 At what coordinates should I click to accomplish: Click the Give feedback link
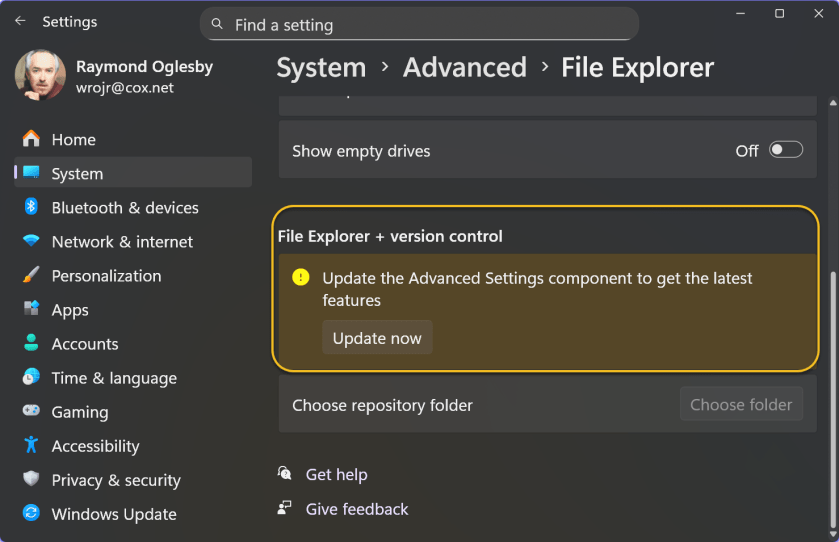tap(357, 509)
